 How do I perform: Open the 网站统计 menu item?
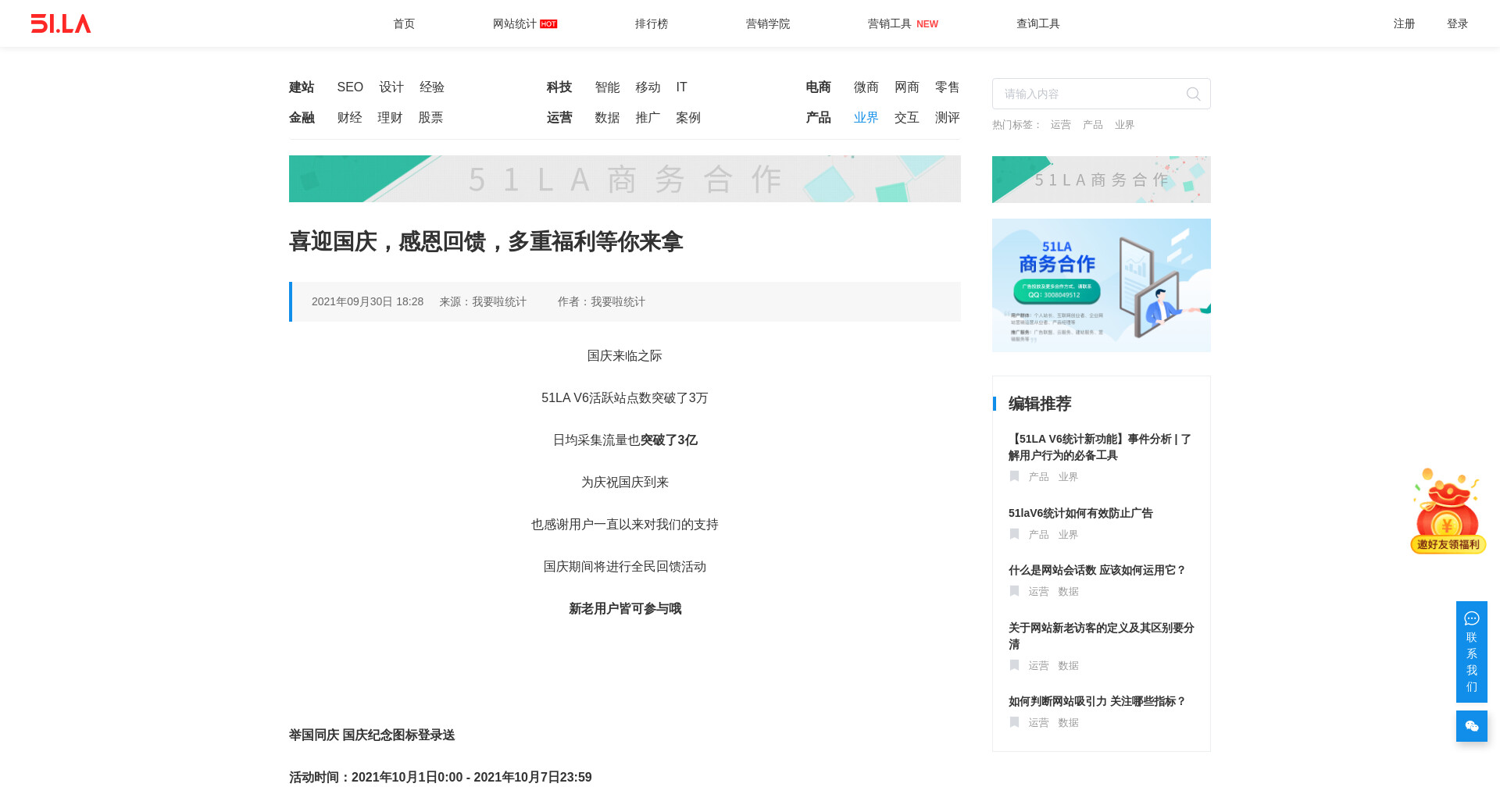[x=515, y=23]
